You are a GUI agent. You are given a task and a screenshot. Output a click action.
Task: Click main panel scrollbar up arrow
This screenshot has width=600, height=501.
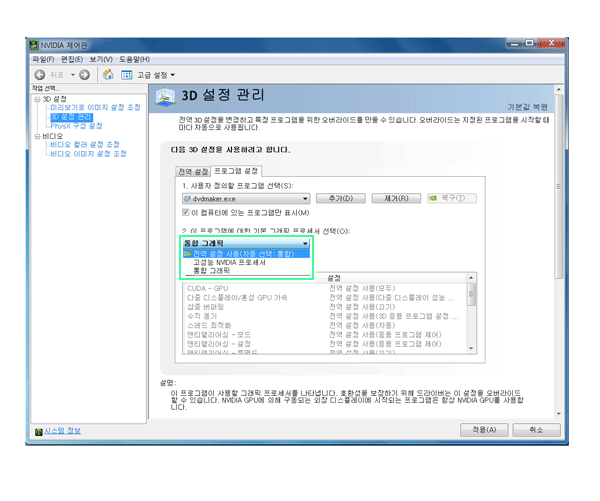[x=559, y=90]
